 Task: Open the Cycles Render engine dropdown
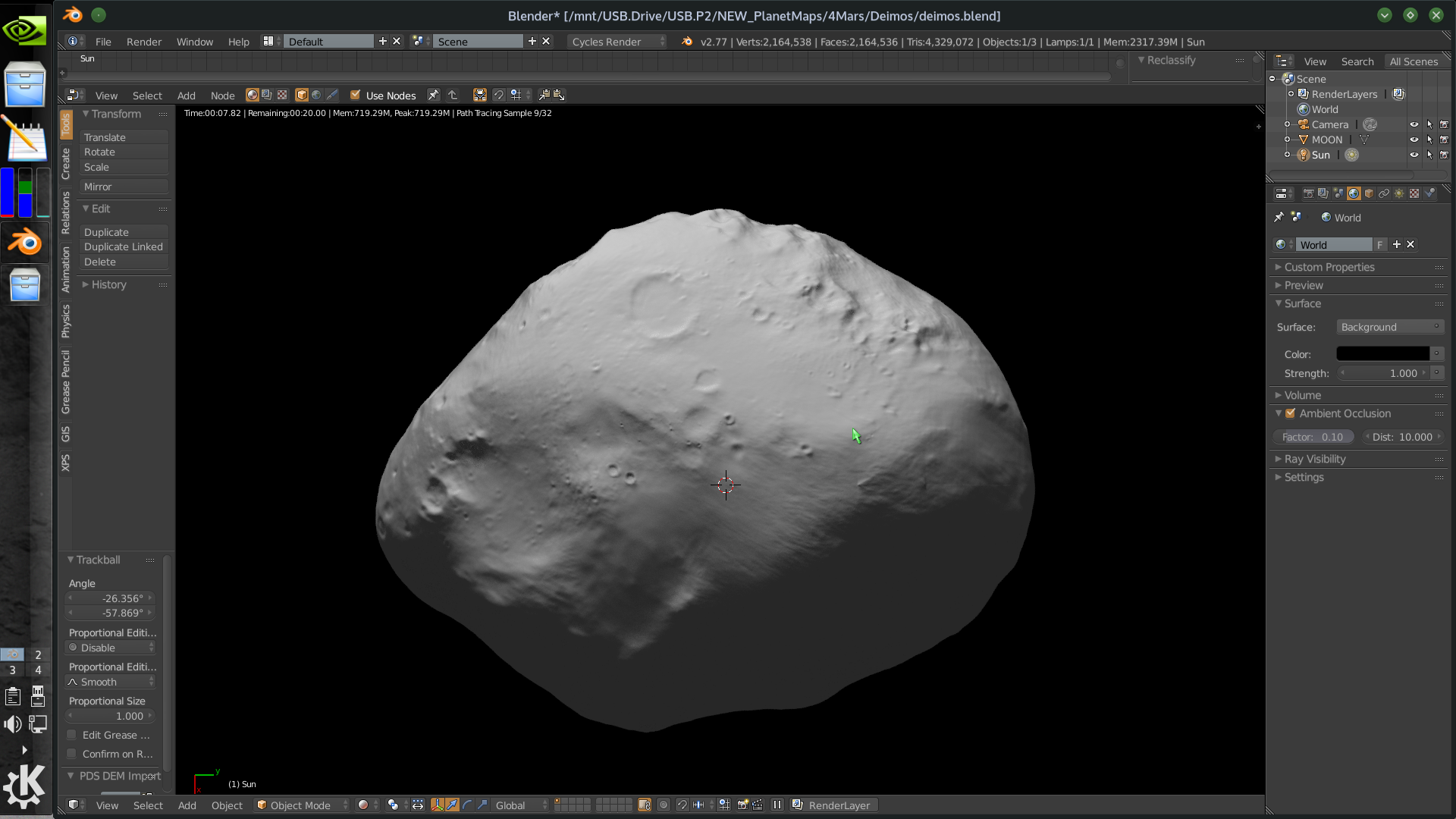(617, 42)
